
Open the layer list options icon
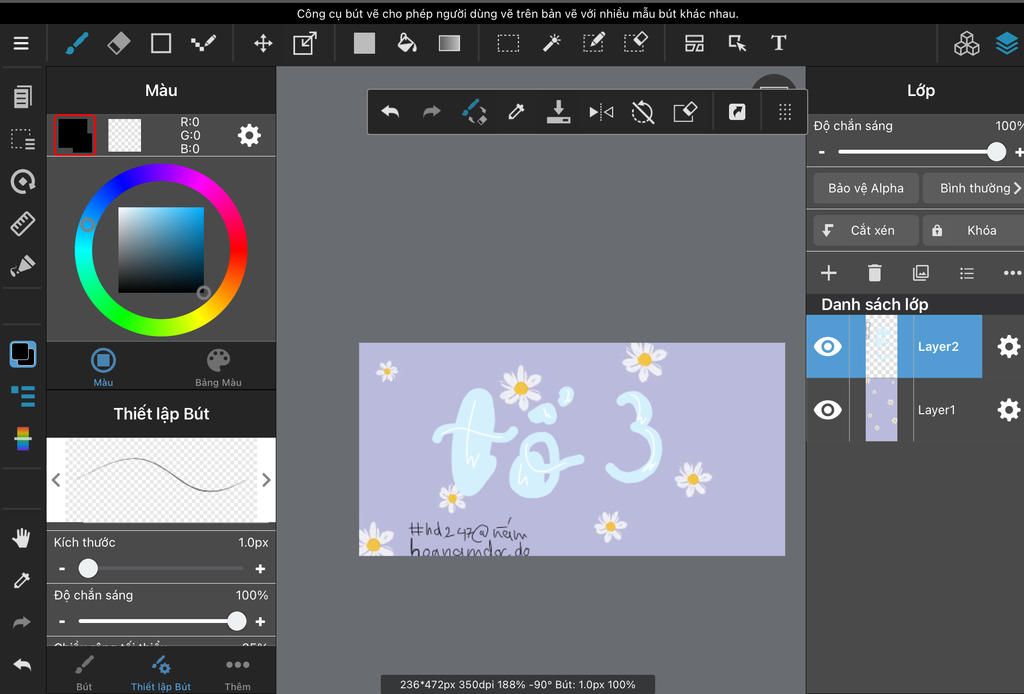pos(967,273)
